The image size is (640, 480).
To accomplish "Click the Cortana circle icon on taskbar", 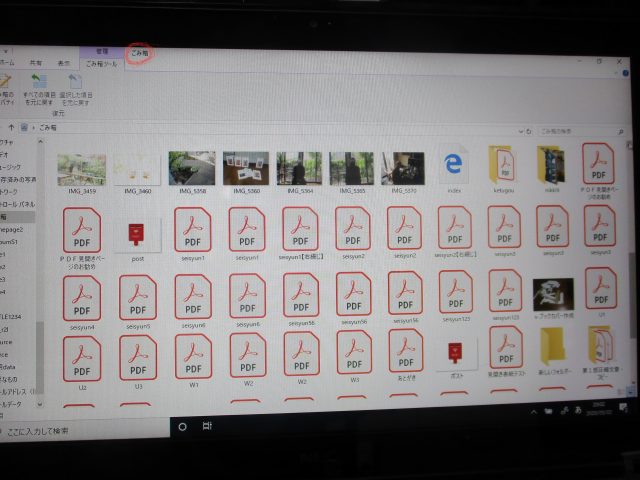I will click(182, 427).
